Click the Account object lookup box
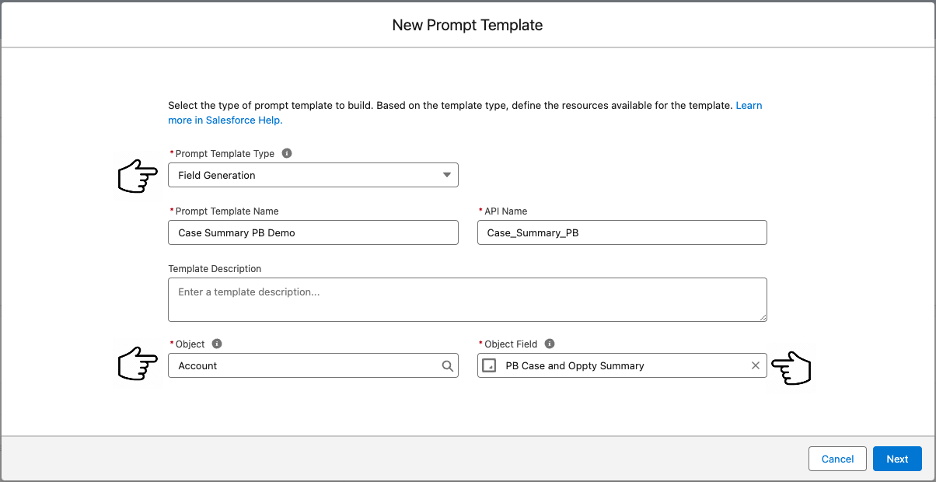Viewport: 936px width, 482px height. tap(305, 366)
